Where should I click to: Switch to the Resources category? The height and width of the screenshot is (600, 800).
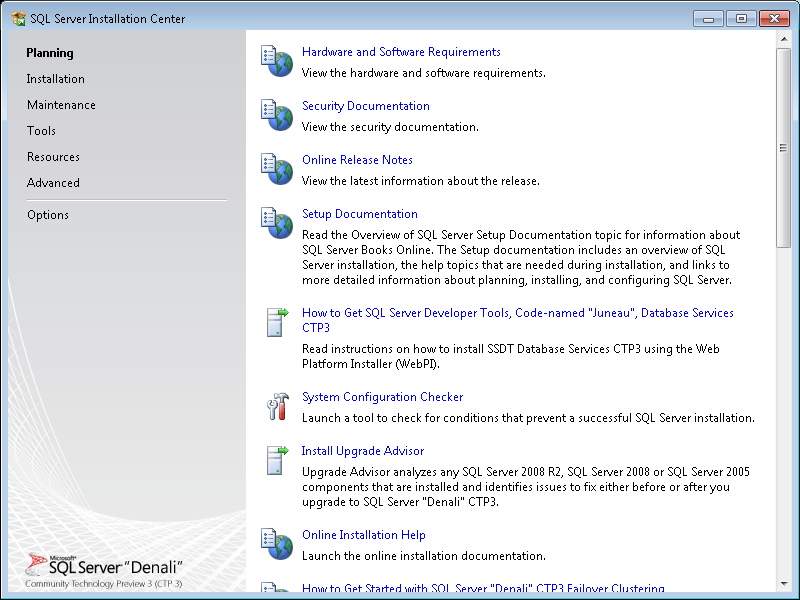(x=54, y=157)
